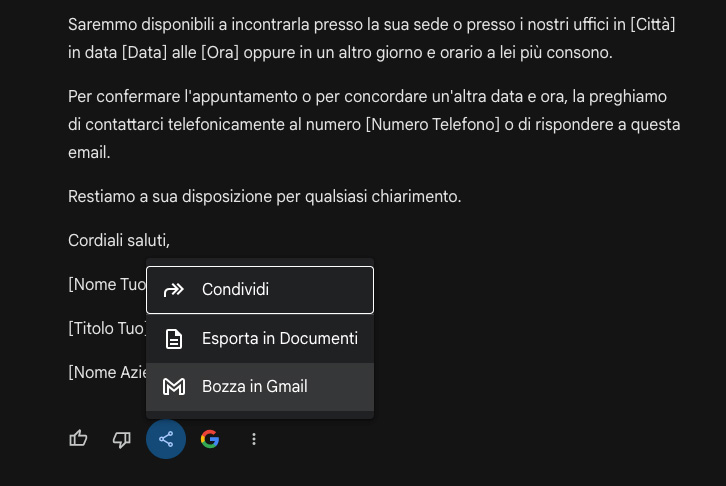This screenshot has height=486, width=726.
Task: Click the [Ora] placeholder text
Action: [x=222, y=53]
